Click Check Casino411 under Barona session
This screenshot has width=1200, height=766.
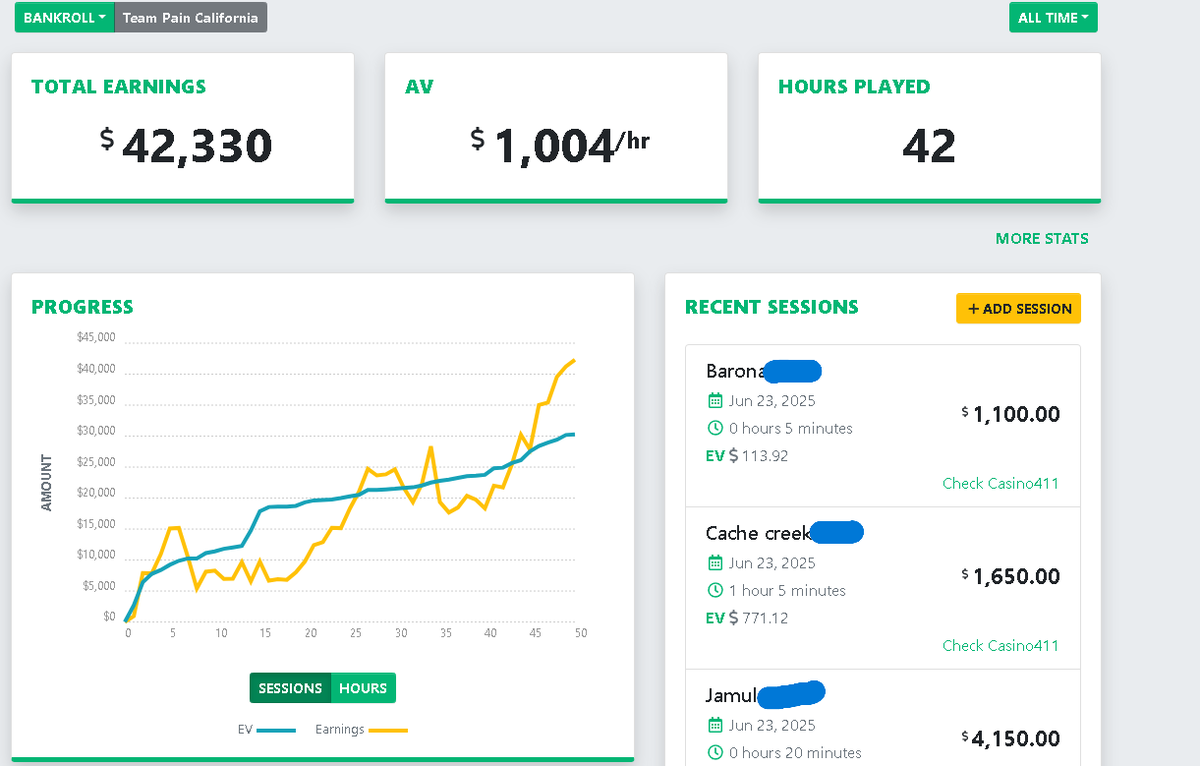[1000, 483]
